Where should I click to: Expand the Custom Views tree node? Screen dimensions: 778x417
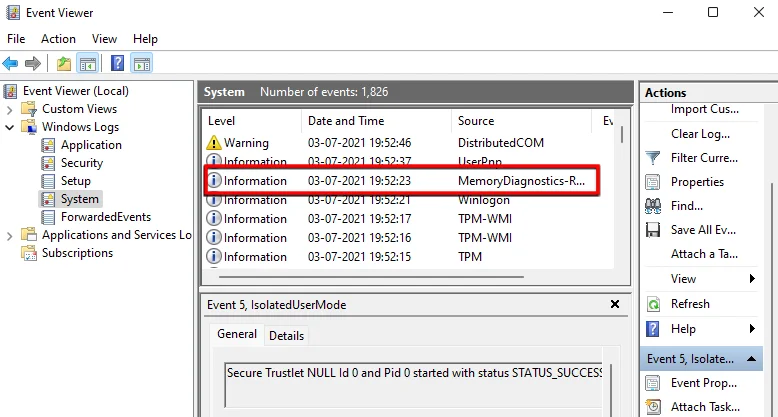tap(11, 109)
